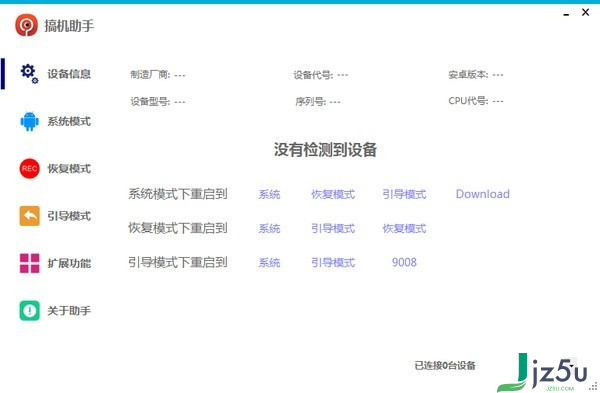Image resolution: width=600 pixels, height=393 pixels.
Task: Click Download link in system mode row
Action: [483, 194]
